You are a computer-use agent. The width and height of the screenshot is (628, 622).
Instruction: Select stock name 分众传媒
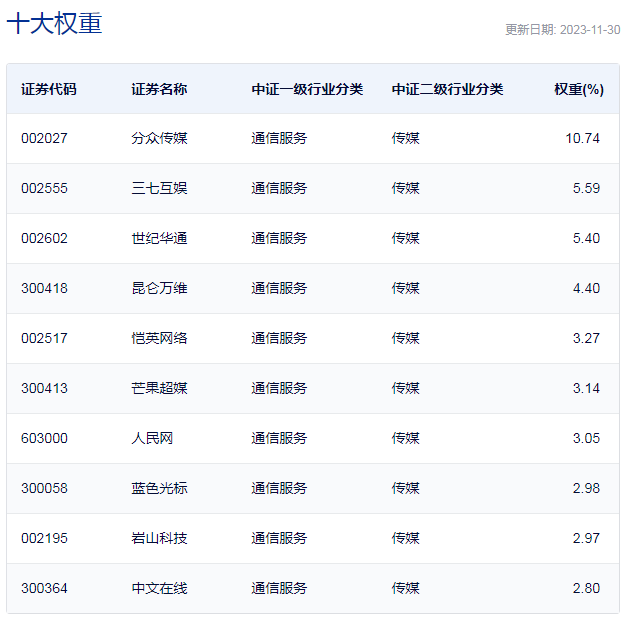(159, 138)
